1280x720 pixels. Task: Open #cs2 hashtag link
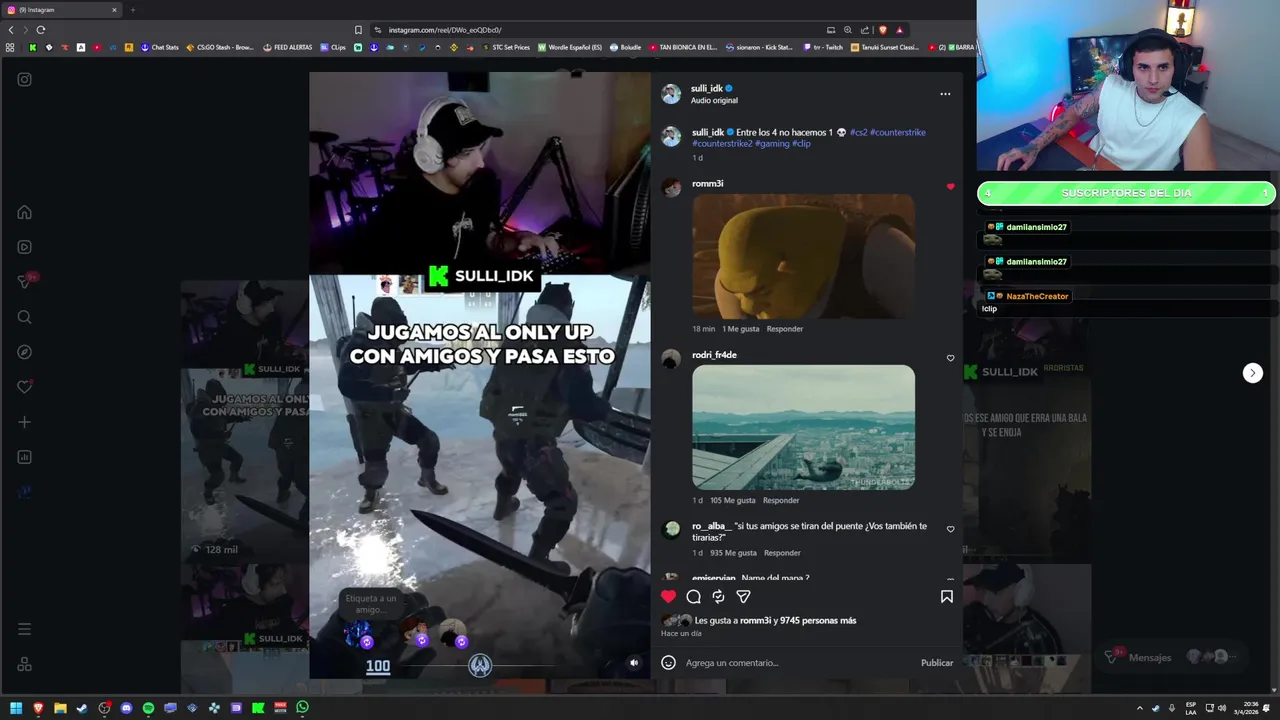click(858, 132)
